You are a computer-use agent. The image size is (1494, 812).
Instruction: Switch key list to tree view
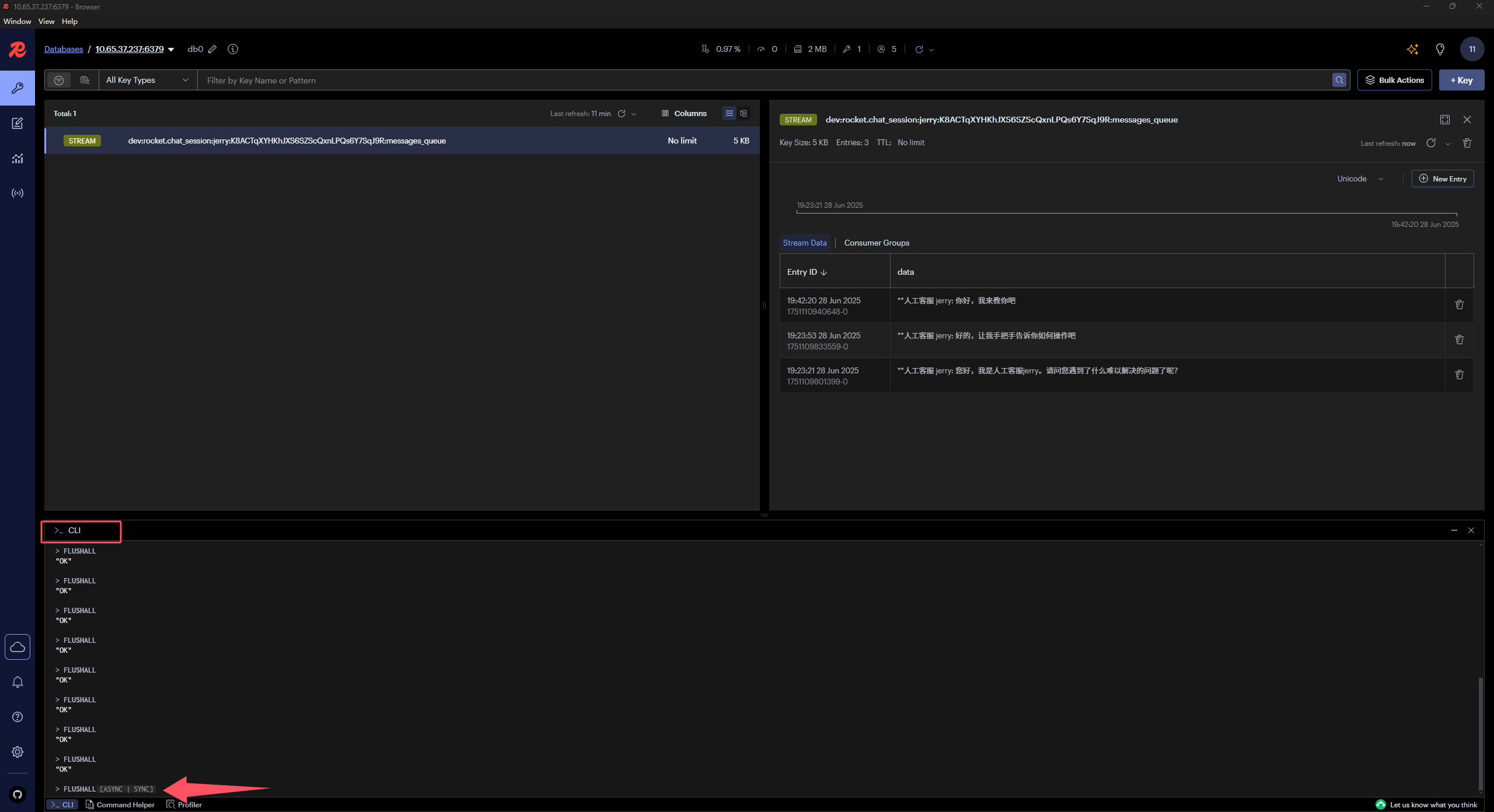point(743,114)
